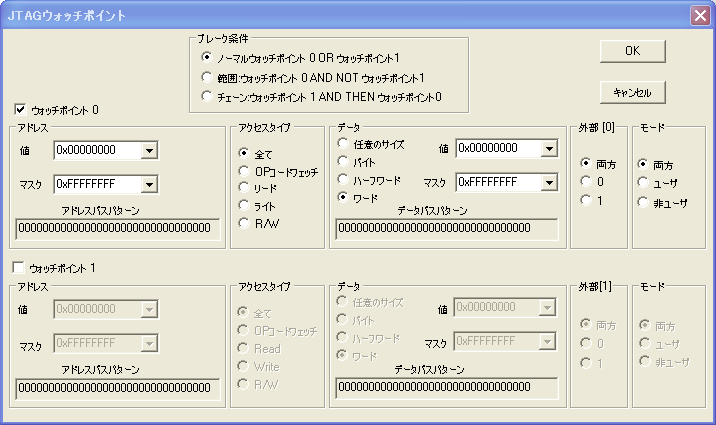Click watchpoint 0 data value field
The image size is (716, 425).
point(499,149)
